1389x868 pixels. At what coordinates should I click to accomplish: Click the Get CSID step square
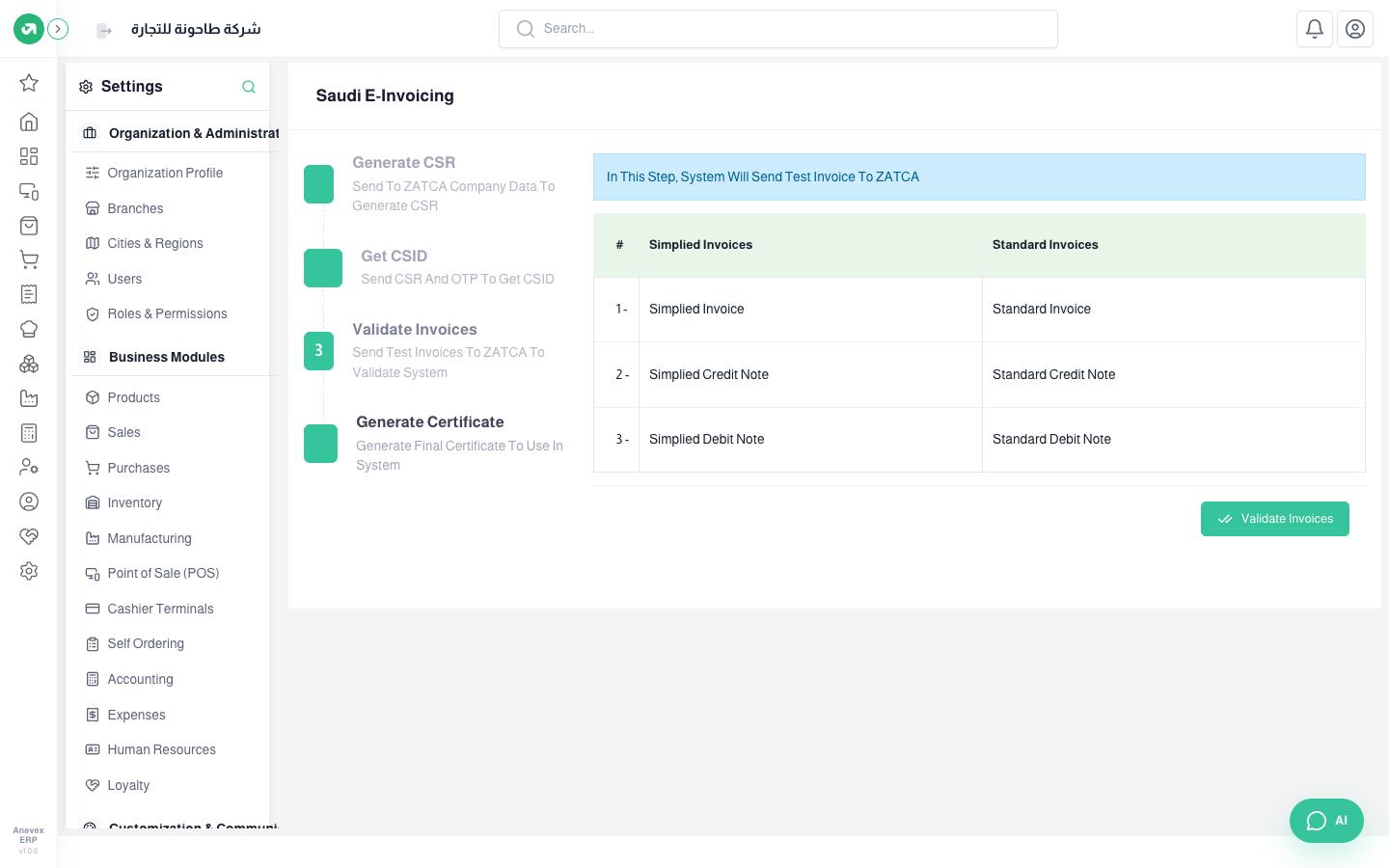[x=323, y=268]
